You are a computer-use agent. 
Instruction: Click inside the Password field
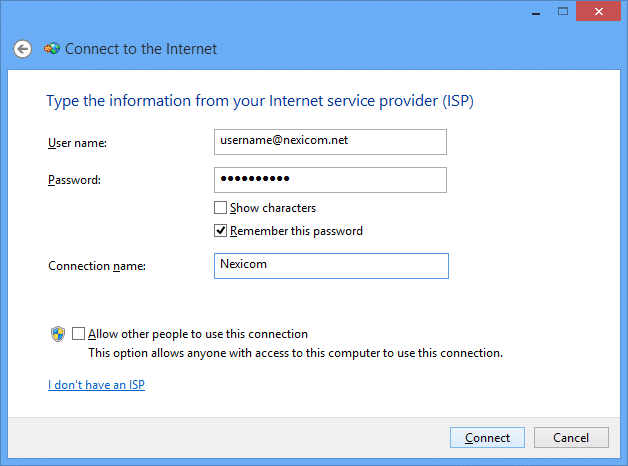point(330,180)
